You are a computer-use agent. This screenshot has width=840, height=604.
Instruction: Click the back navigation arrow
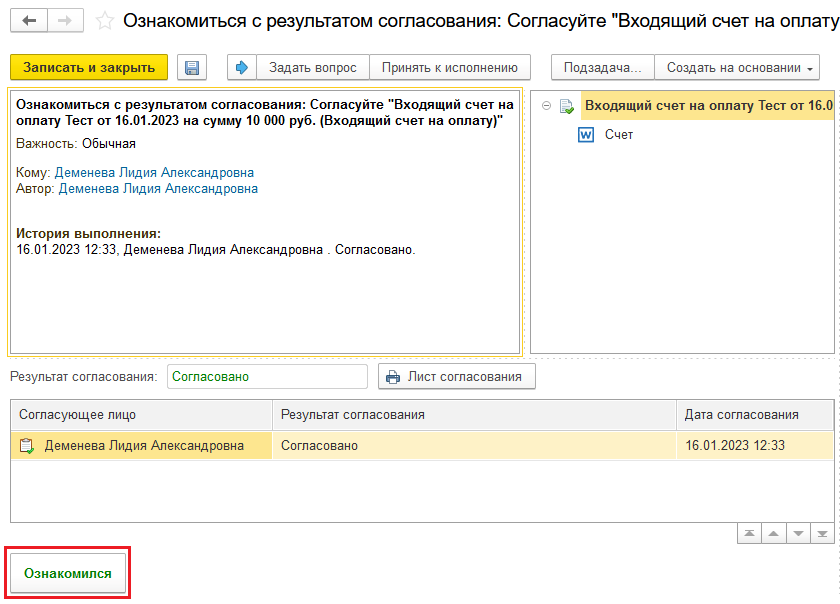(x=28, y=21)
